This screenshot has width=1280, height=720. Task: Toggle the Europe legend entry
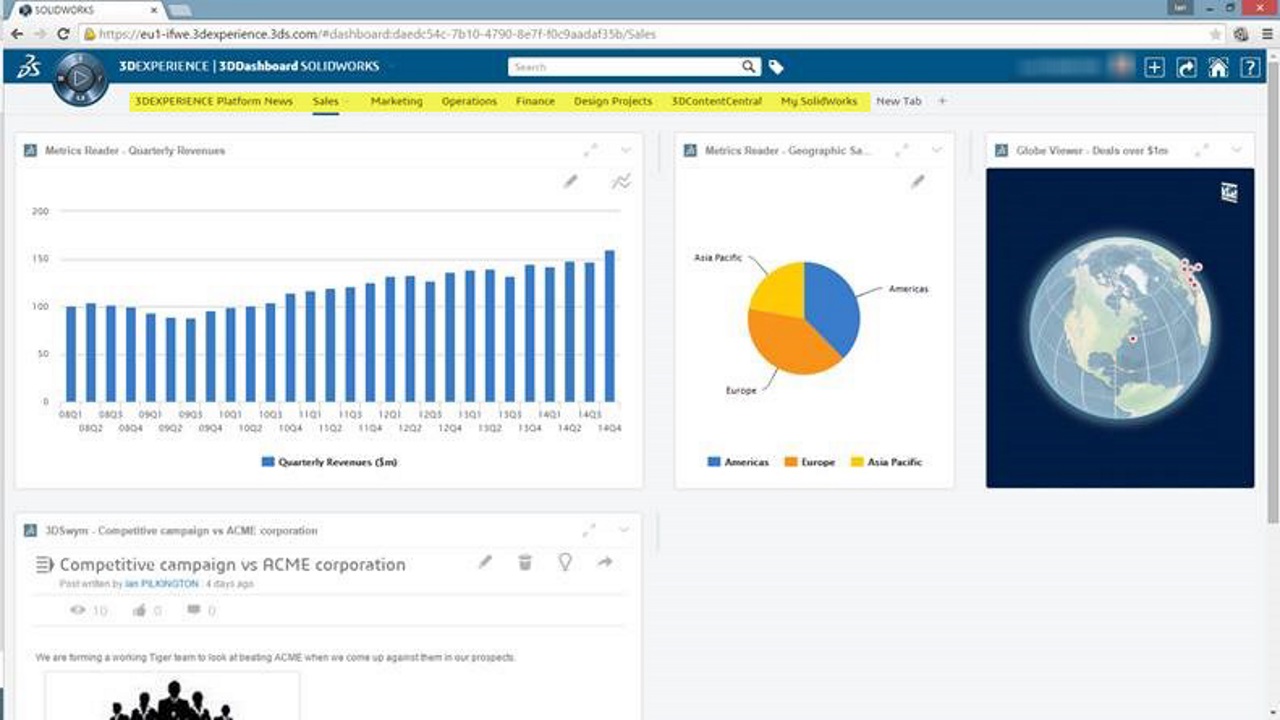809,462
